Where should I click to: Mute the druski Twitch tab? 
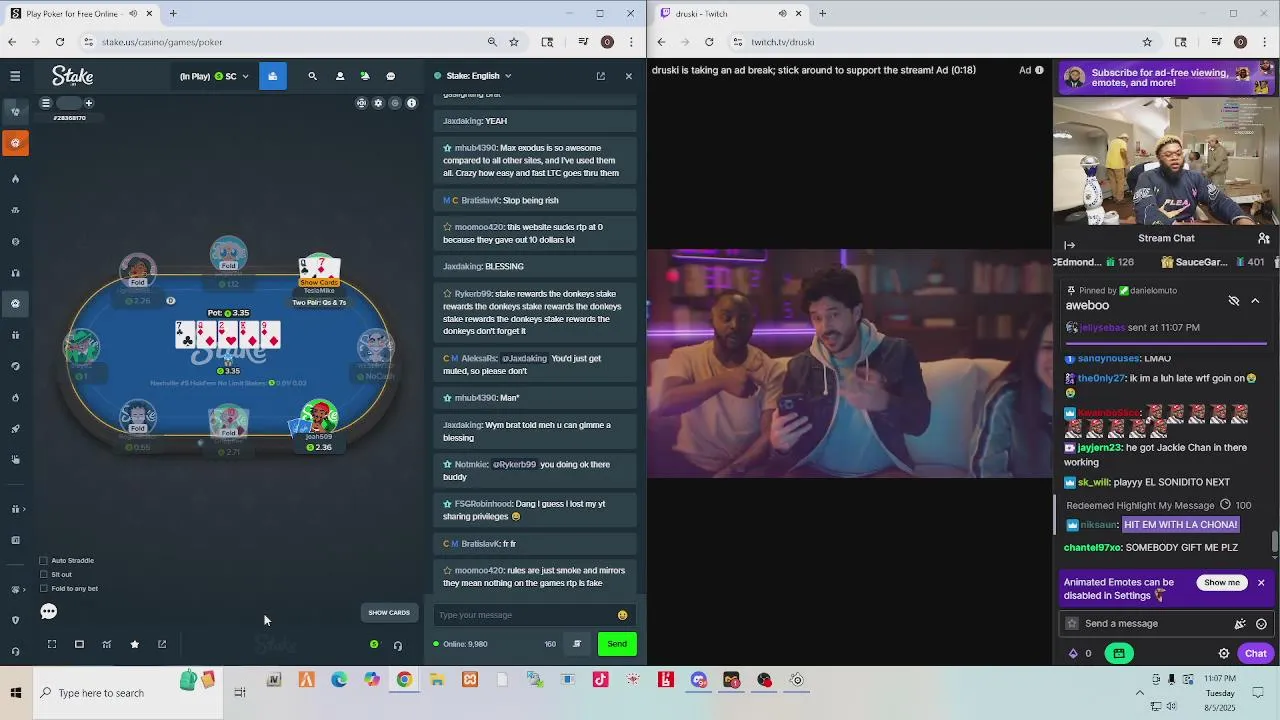pos(782,14)
